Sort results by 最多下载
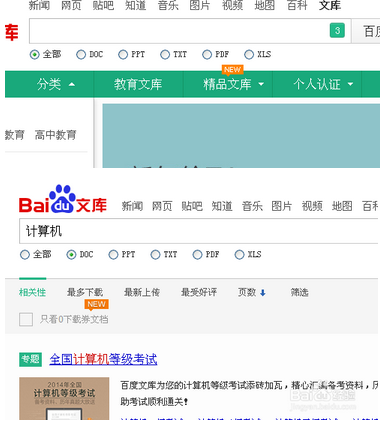380x428 pixels. click(85, 293)
